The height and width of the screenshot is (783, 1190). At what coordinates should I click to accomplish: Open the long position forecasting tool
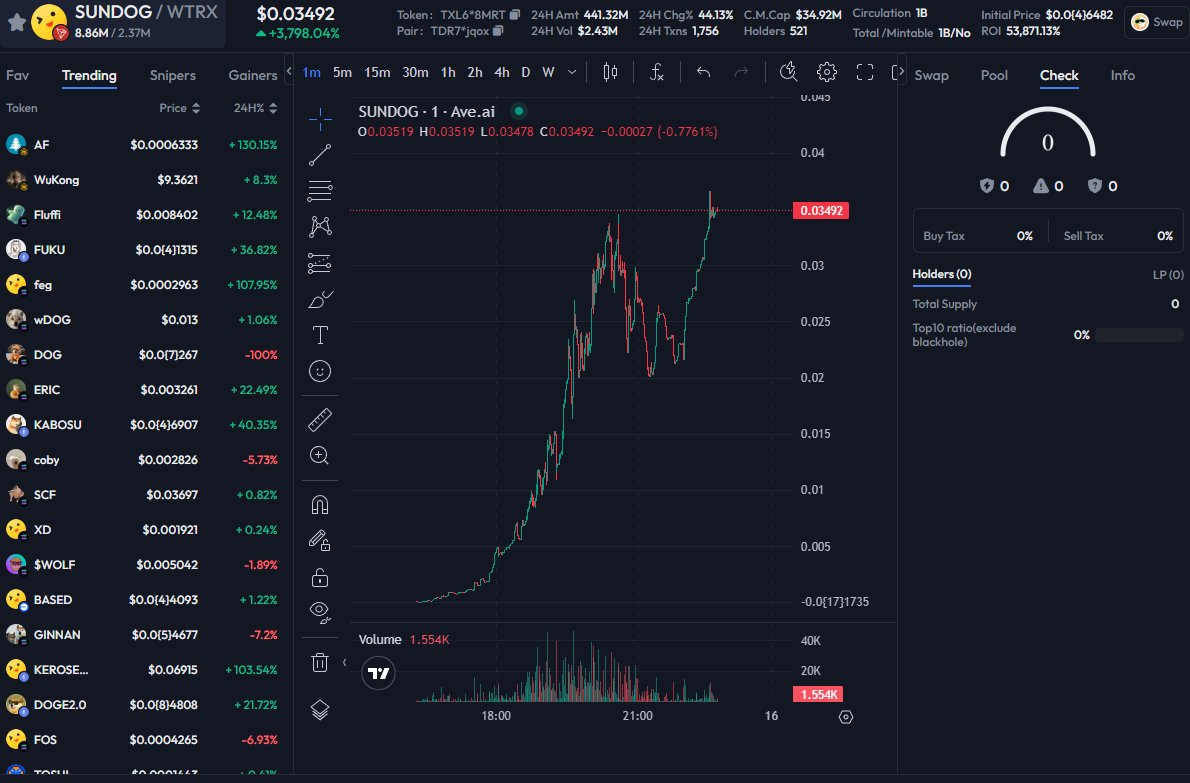coord(320,263)
